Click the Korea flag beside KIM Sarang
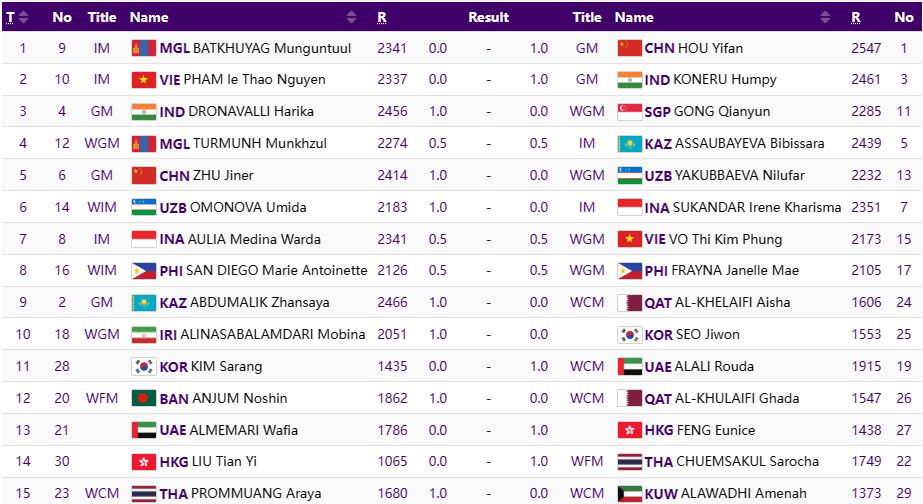The width and height of the screenshot is (923, 504). (x=143, y=366)
